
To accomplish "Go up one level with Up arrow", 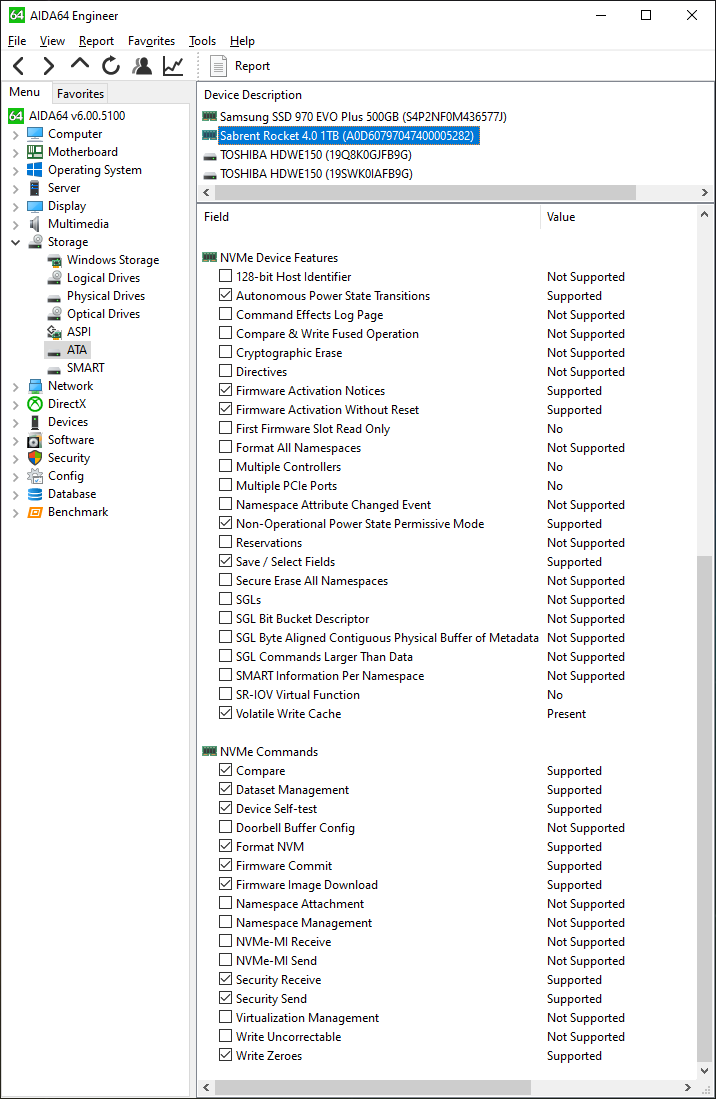I will [80, 64].
